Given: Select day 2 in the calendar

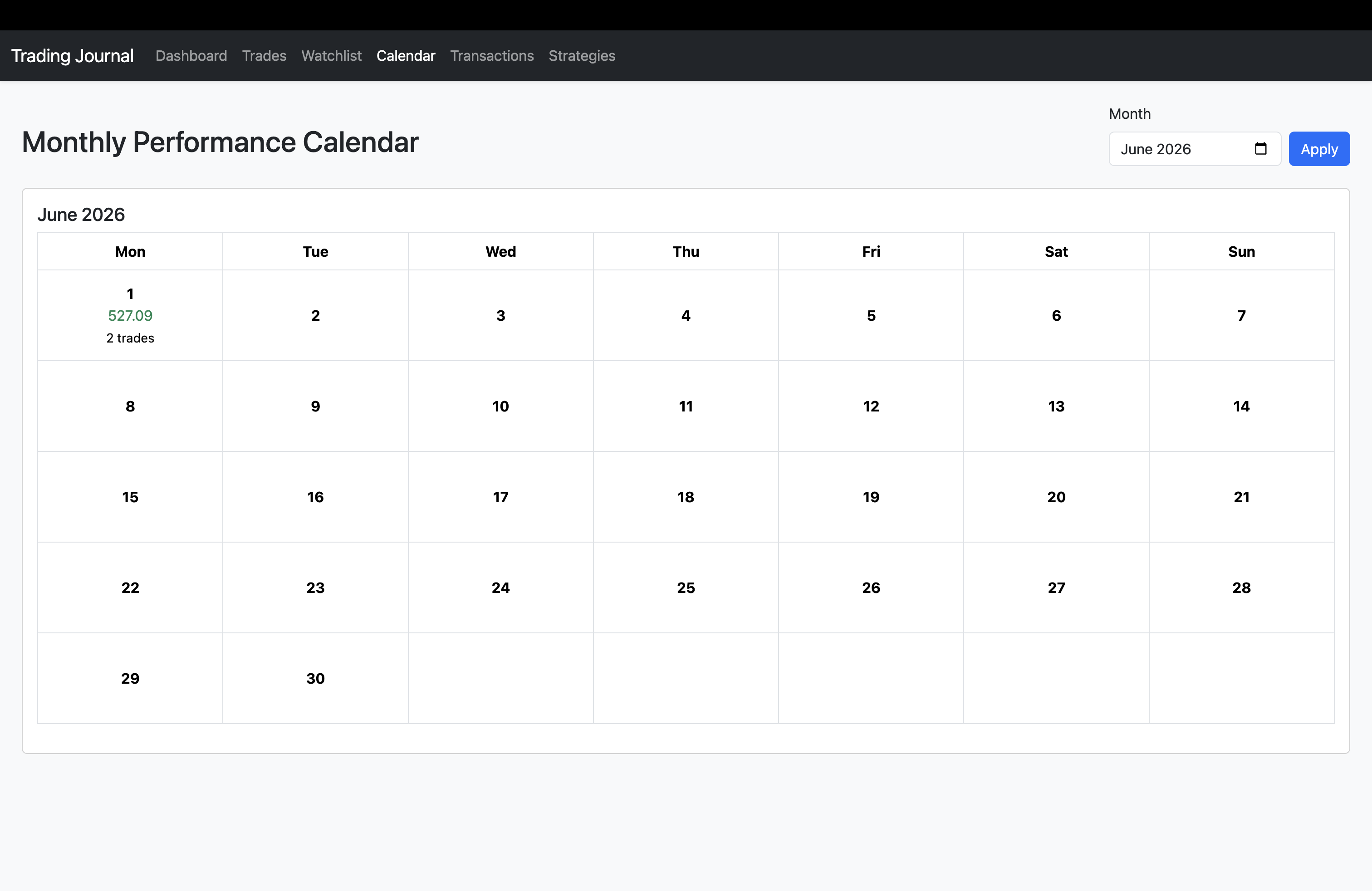Looking at the screenshot, I should [315, 316].
